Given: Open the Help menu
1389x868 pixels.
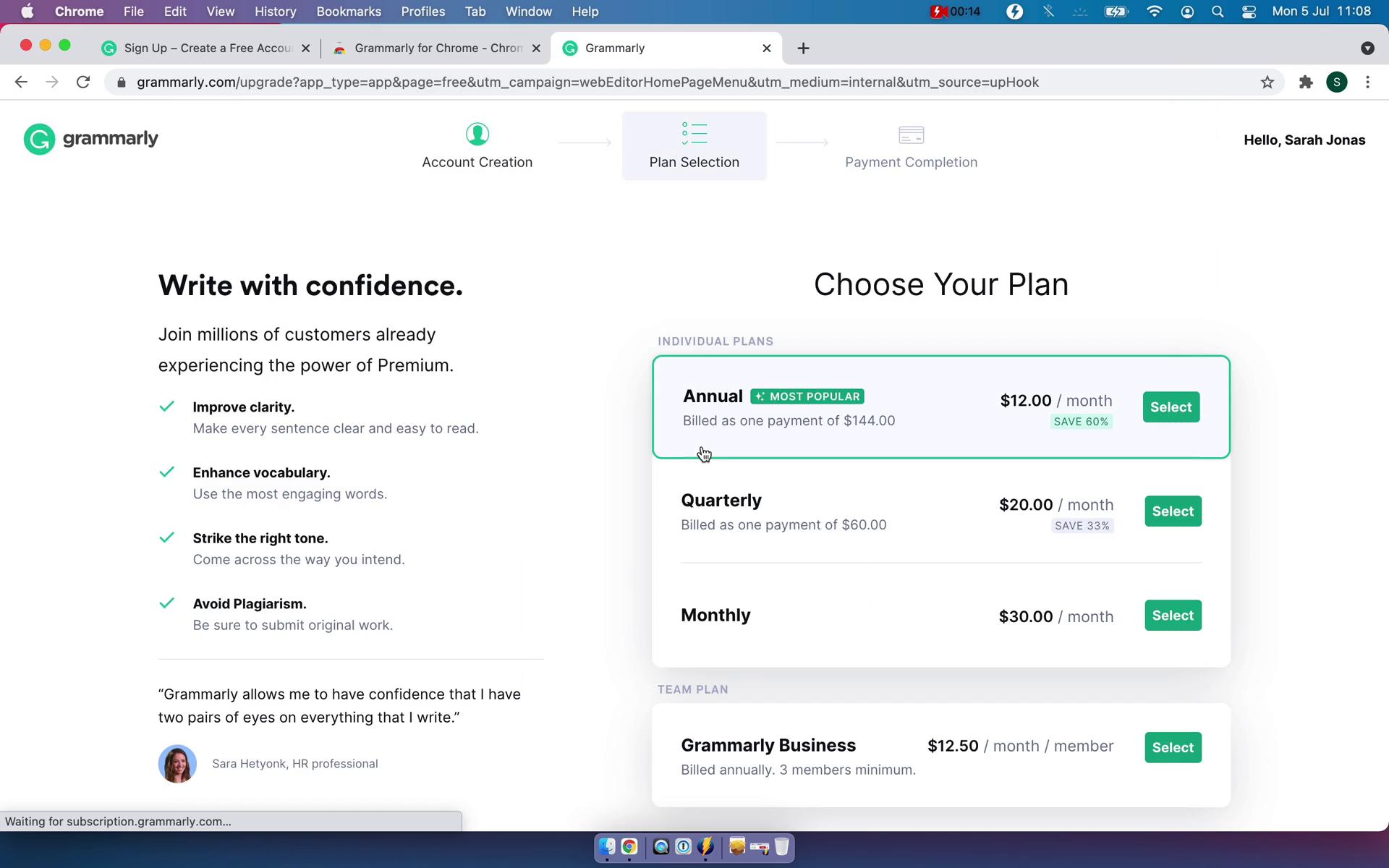Looking at the screenshot, I should 585,12.
